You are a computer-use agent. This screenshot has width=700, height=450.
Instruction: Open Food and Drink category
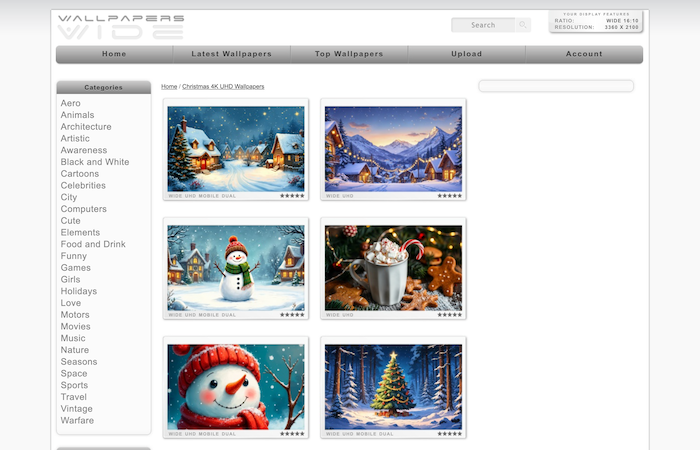point(93,244)
